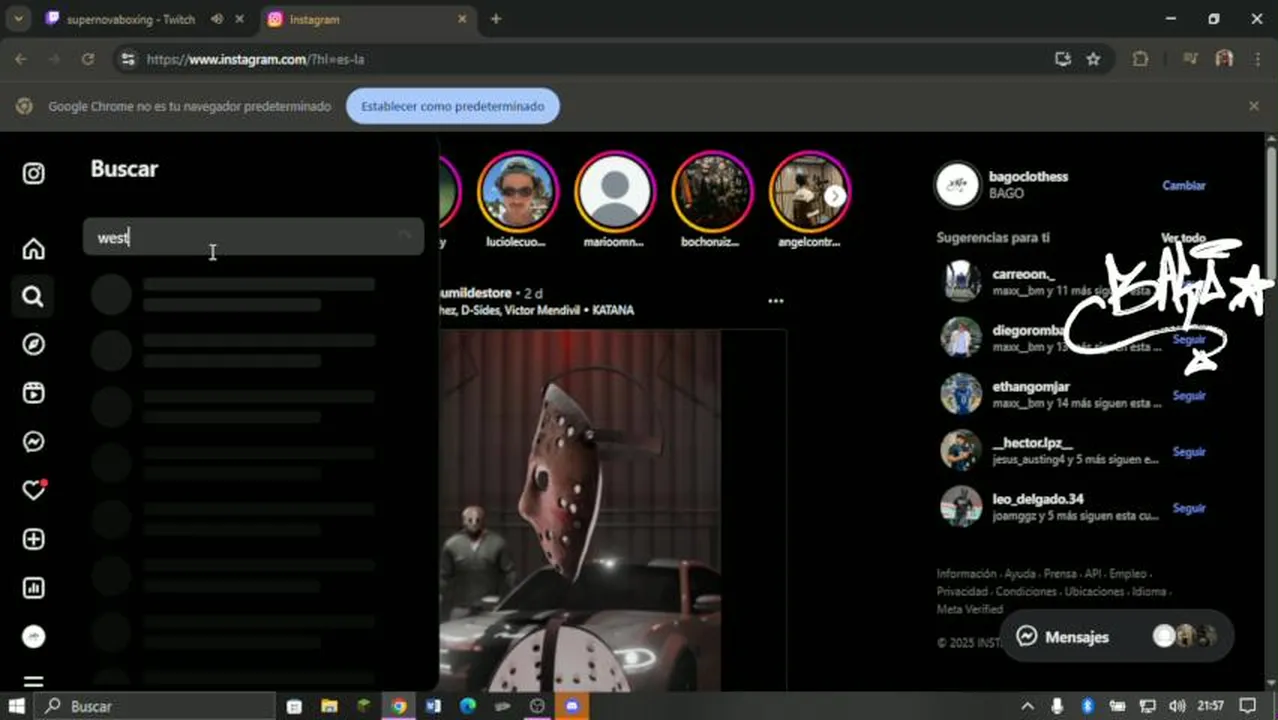Open Discord from the taskbar
This screenshot has width=1278, height=720.
[572, 706]
